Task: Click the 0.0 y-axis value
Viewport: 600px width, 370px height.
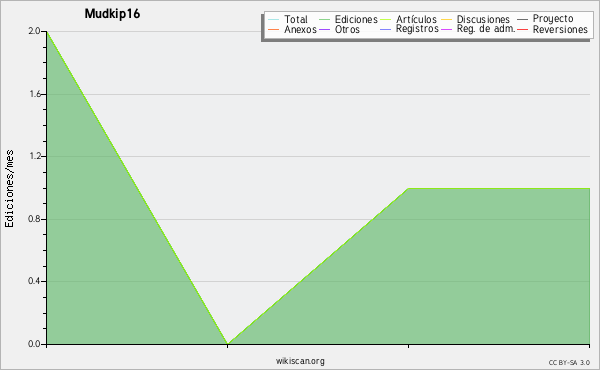Action: coord(34,344)
